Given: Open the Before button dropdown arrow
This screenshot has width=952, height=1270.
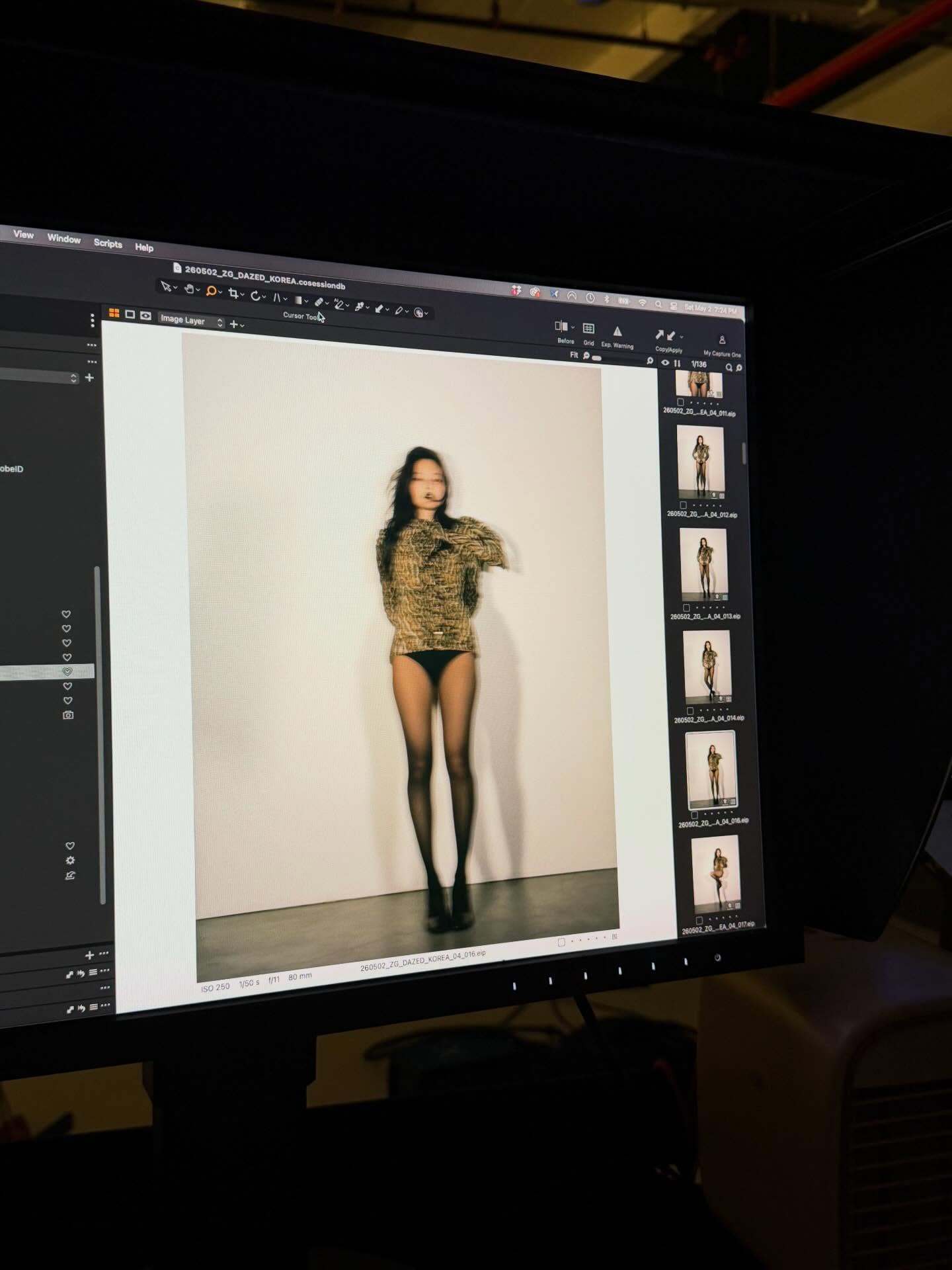Looking at the screenshot, I should 573,327.
